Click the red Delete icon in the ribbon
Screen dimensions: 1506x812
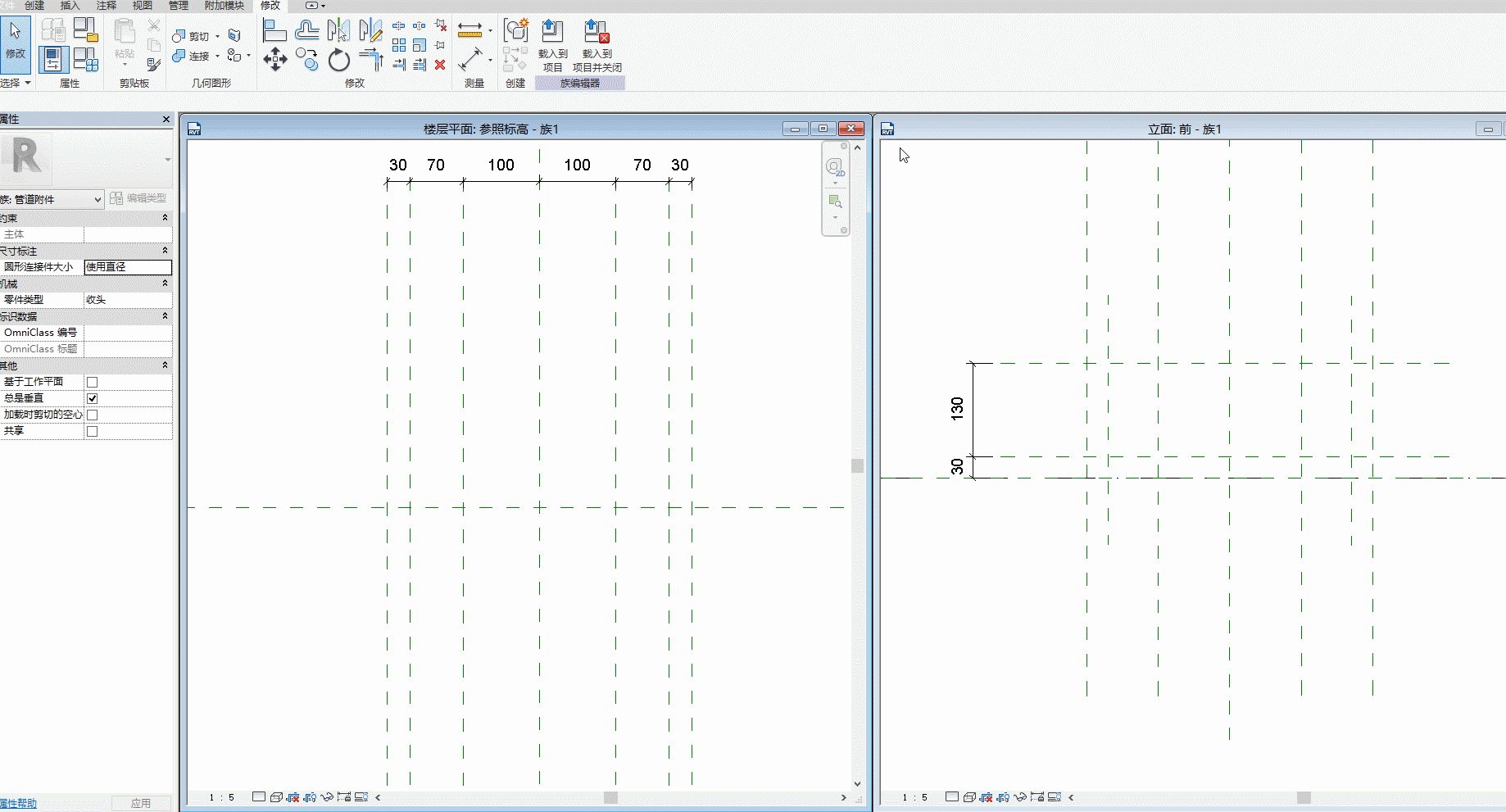440,64
